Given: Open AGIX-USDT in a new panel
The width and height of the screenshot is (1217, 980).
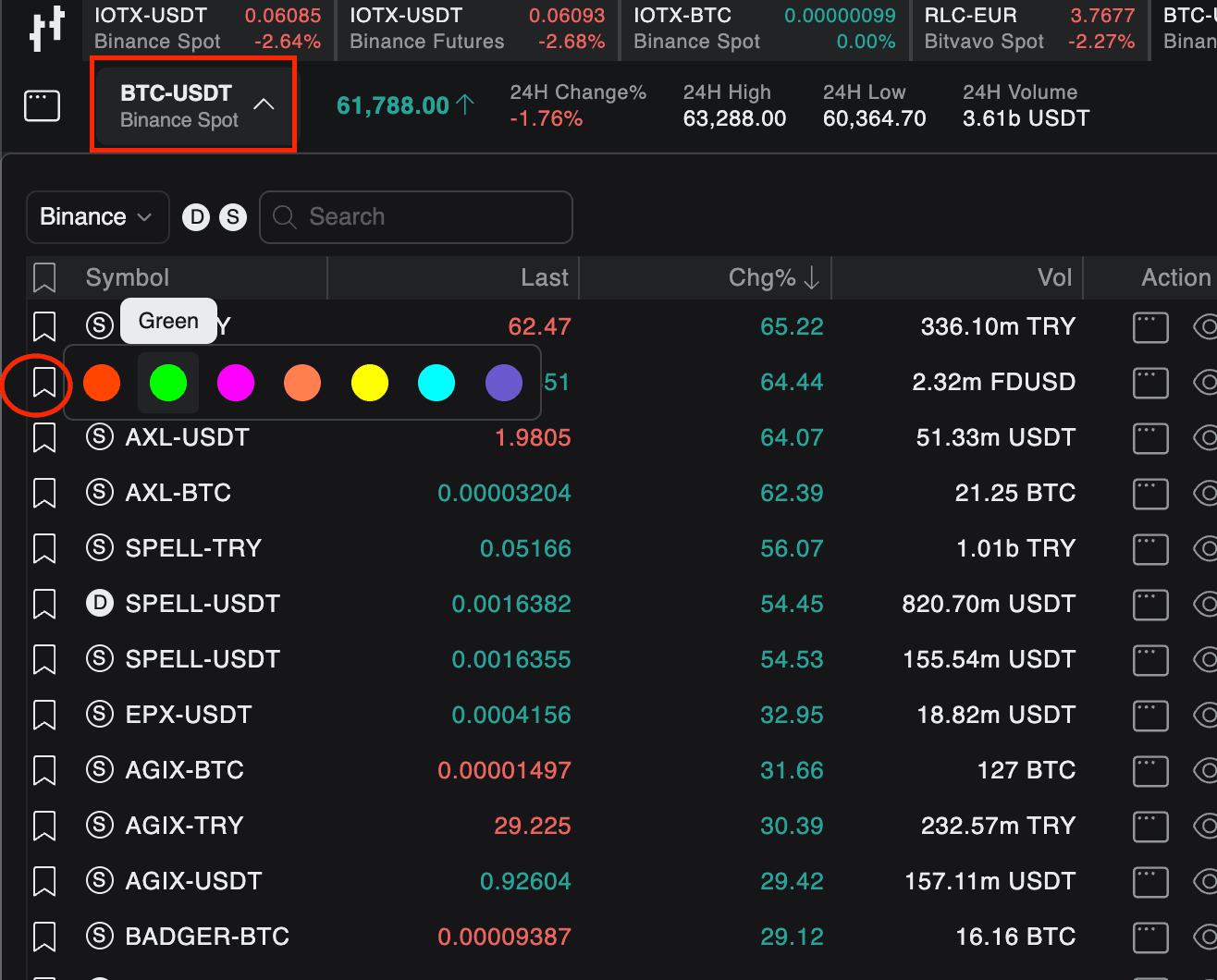Looking at the screenshot, I should tap(1150, 882).
